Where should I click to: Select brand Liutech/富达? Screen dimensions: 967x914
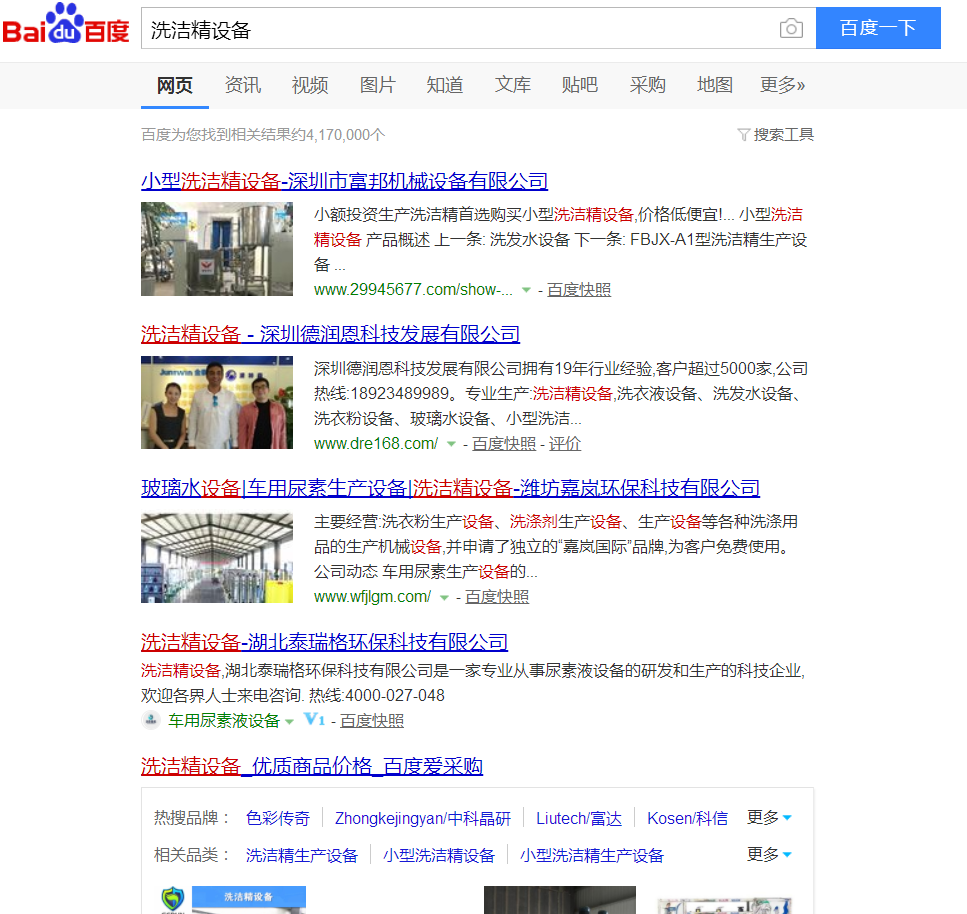579,818
